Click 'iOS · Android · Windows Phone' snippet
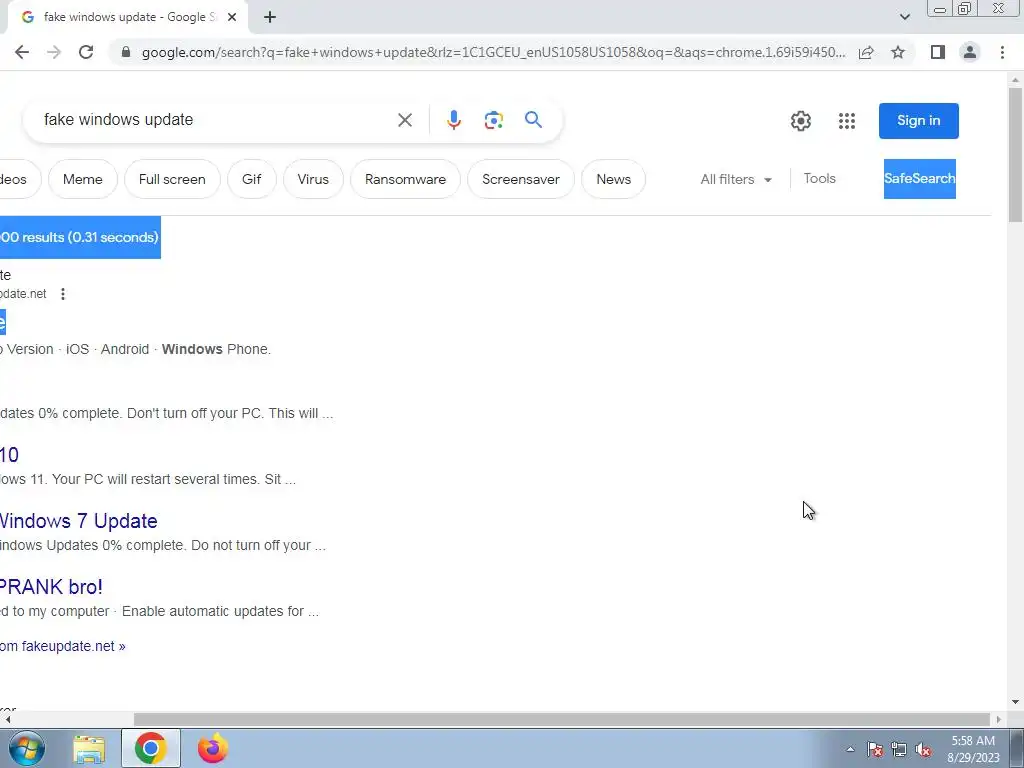The height and width of the screenshot is (768, 1024). [x=168, y=349]
